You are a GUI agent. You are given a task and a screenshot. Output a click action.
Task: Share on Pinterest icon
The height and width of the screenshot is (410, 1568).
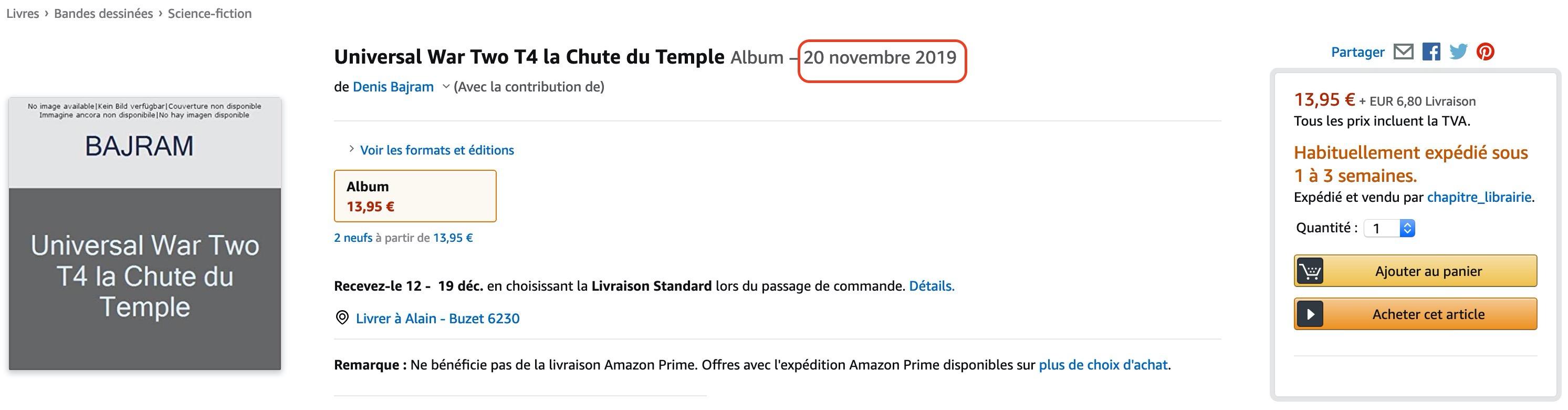click(1485, 52)
